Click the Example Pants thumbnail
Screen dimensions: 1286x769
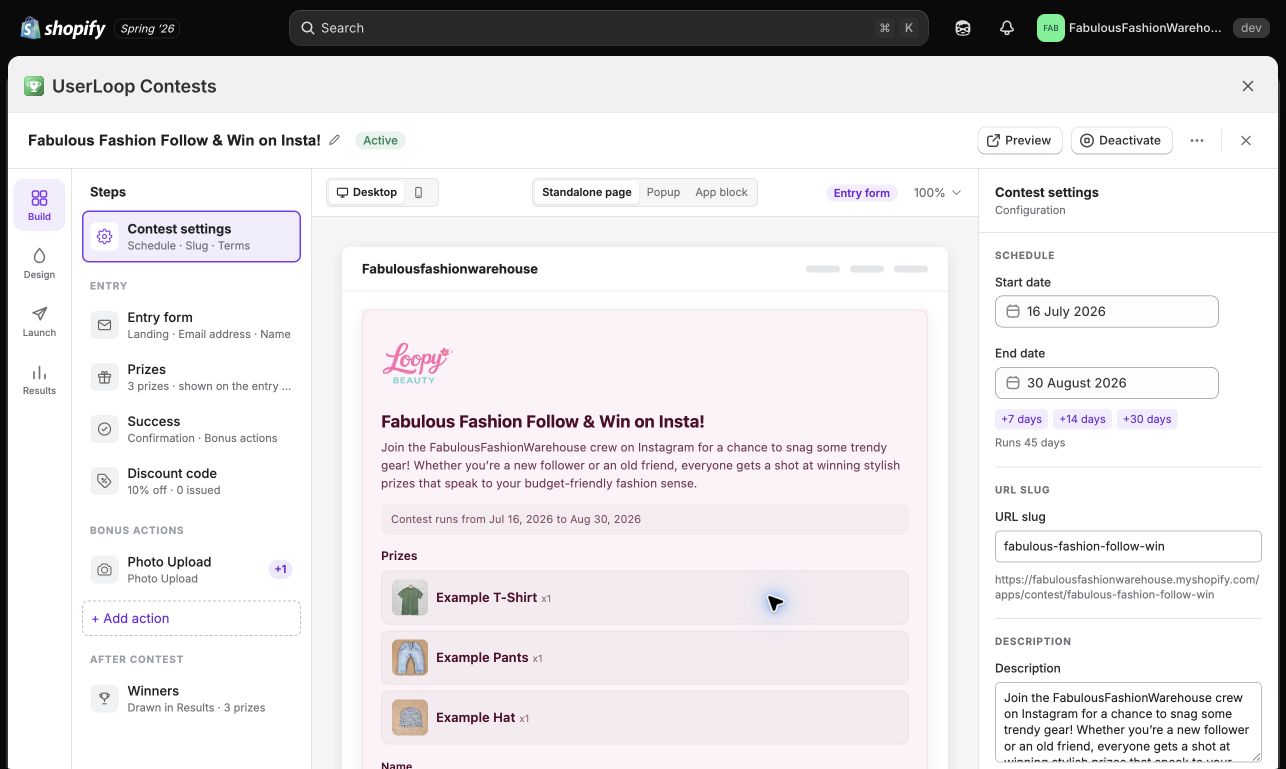pos(410,658)
